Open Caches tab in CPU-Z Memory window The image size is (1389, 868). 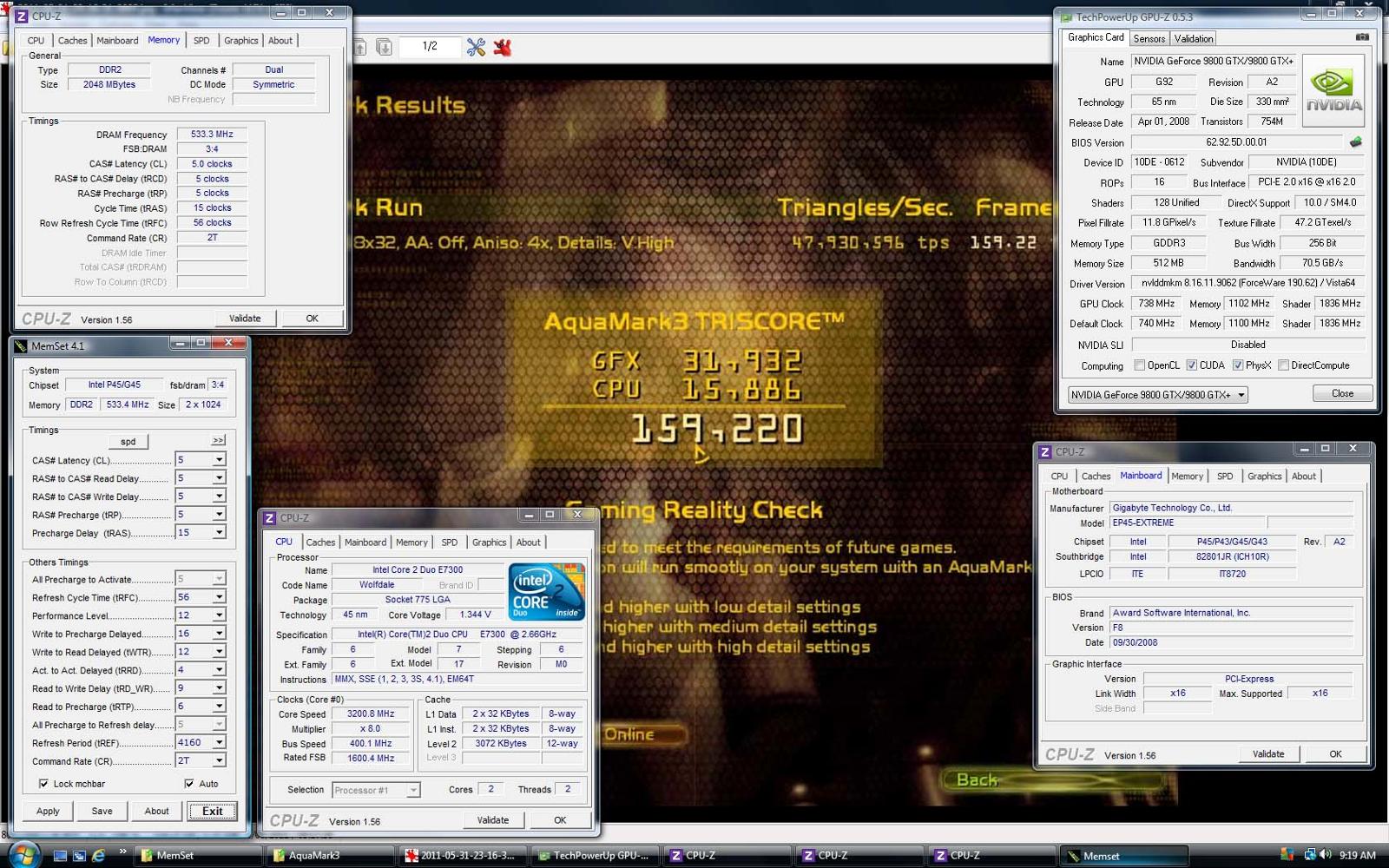[72, 41]
